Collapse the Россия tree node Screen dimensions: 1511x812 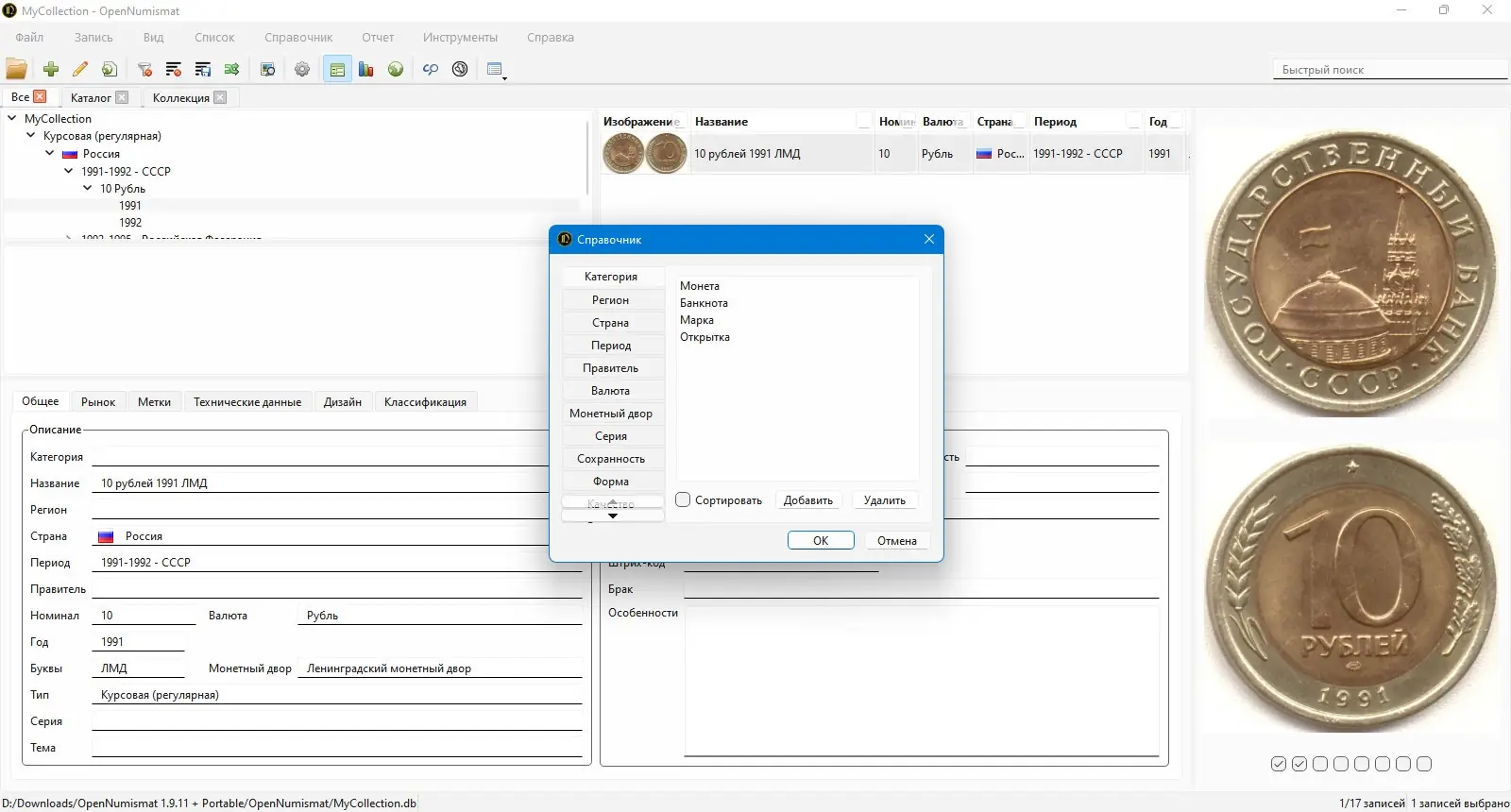[x=50, y=153]
